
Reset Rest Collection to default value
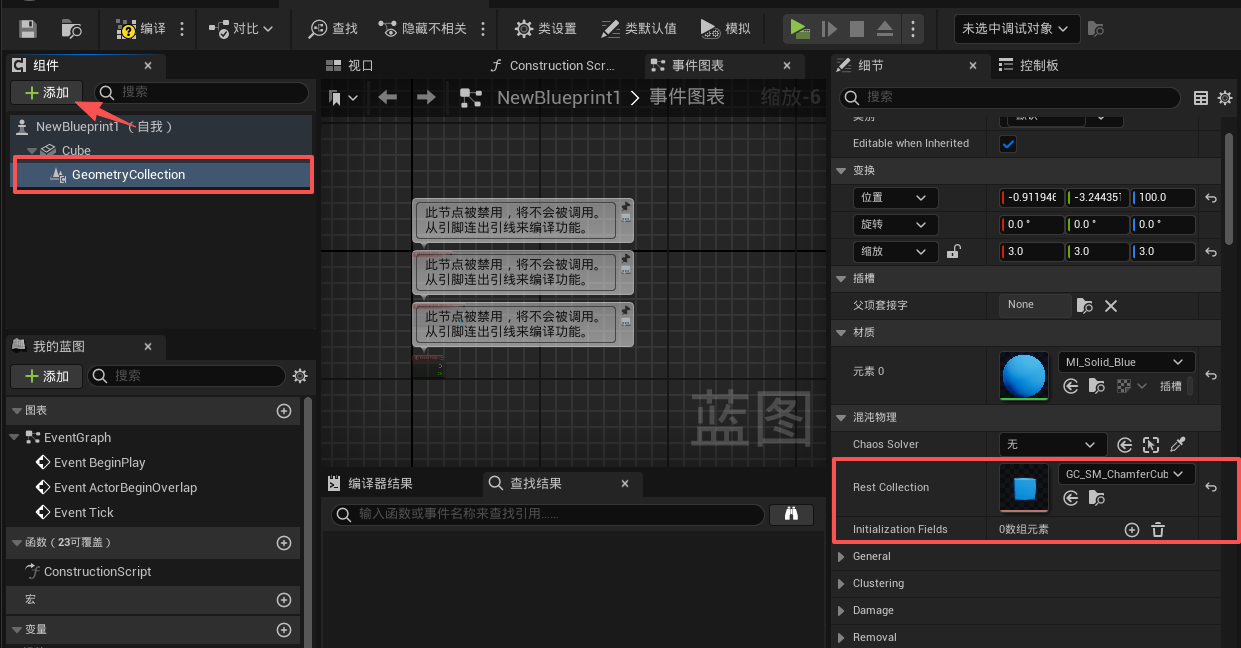pyautogui.click(x=1211, y=488)
